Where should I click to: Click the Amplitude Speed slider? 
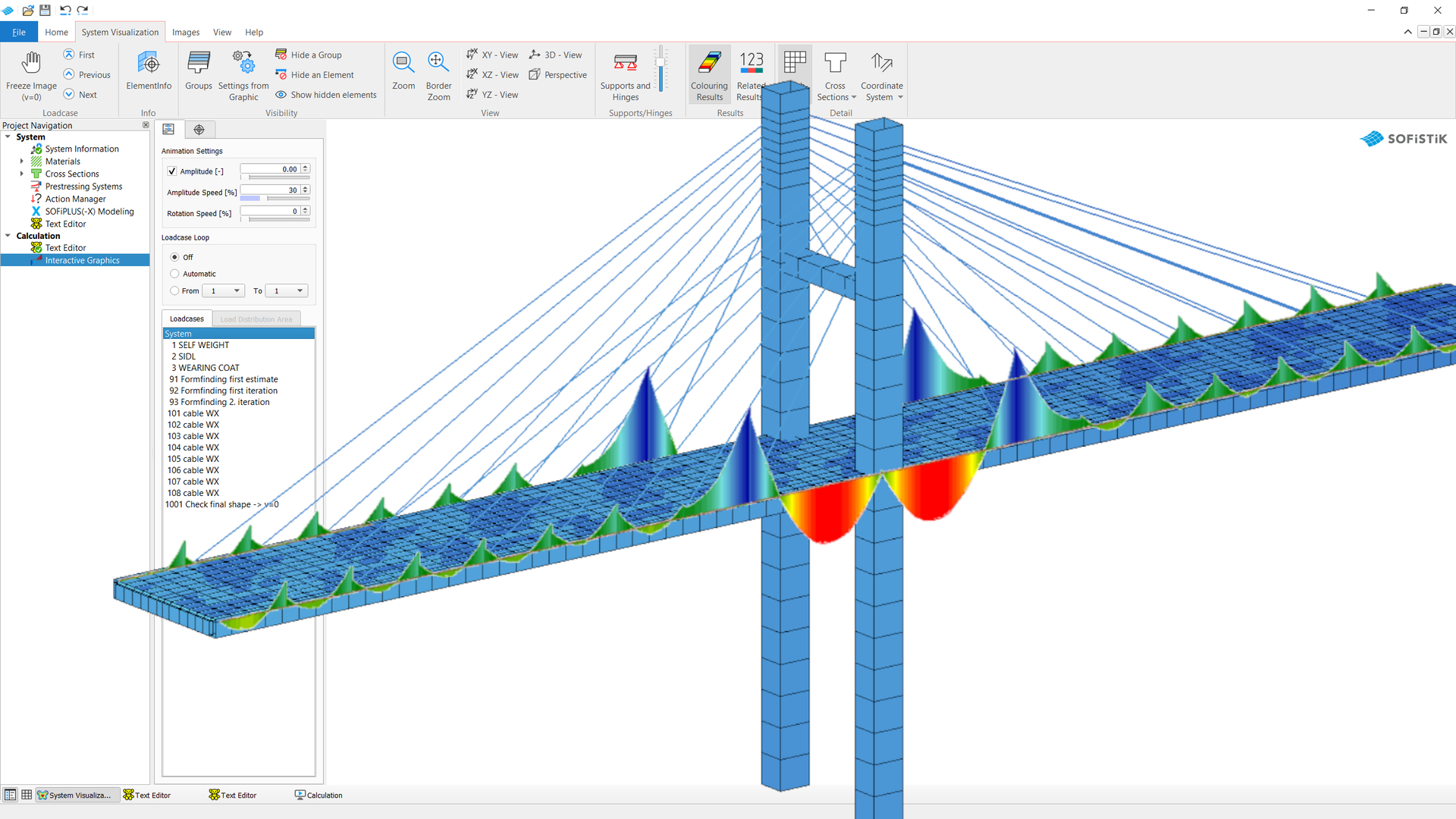point(275,199)
